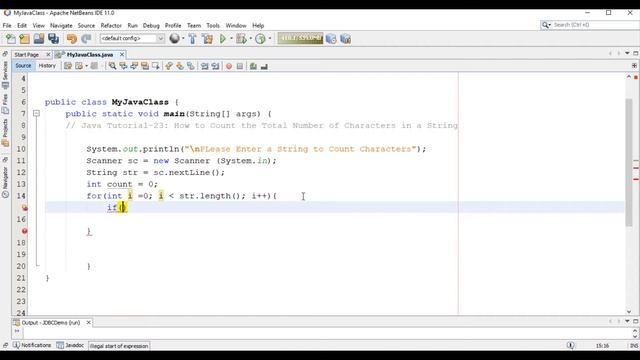Click the Clean and Build Project icon

(207, 39)
